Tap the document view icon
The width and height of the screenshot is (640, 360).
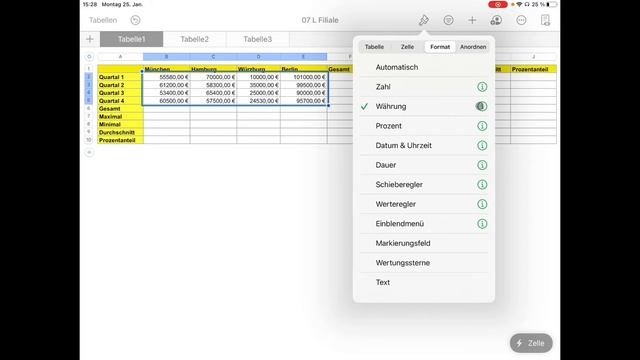point(545,20)
